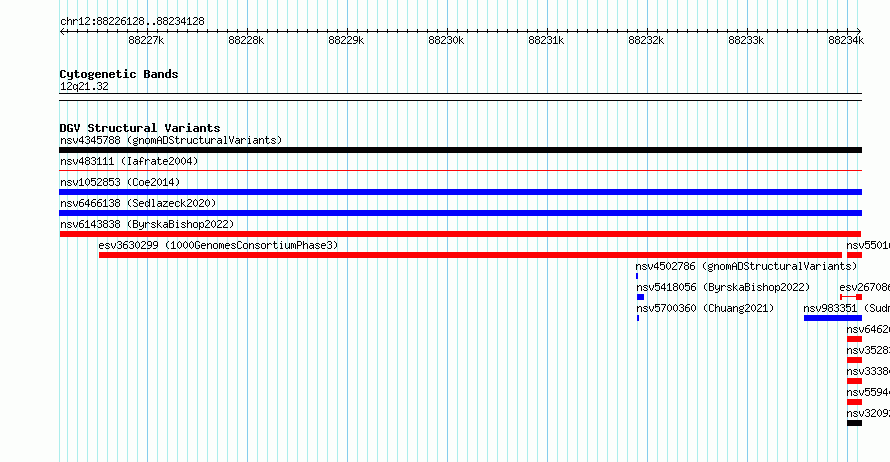Click the chr12:88226128..88234128 coordinate label
890x462 pixels.
(132, 22)
